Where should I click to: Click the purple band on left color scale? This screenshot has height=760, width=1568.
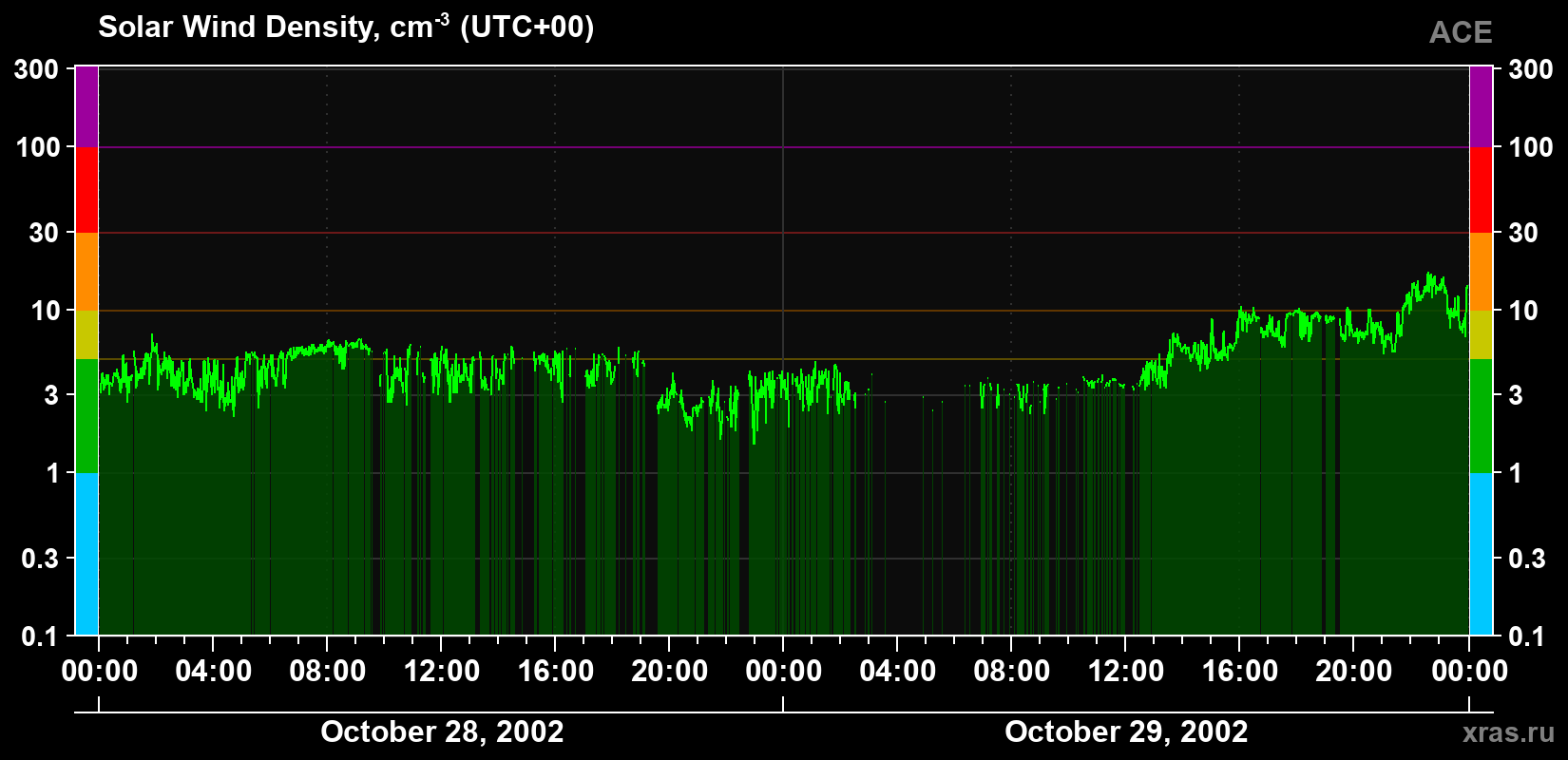pyautogui.click(x=86, y=107)
